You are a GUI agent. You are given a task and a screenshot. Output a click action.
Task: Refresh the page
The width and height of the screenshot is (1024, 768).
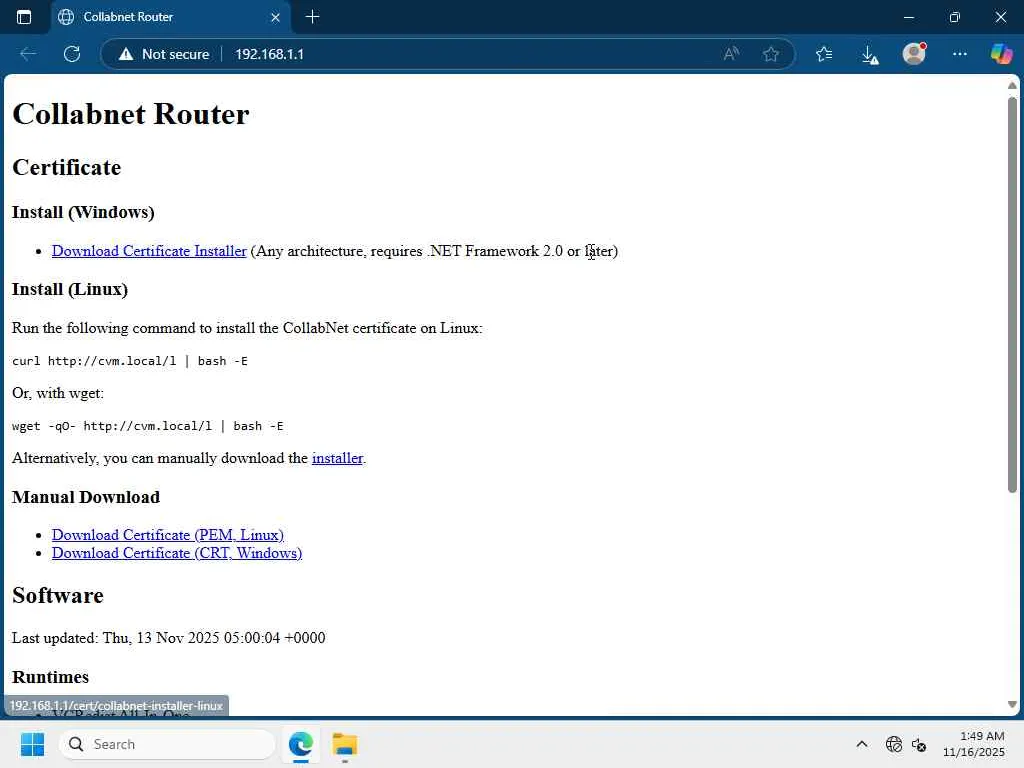72,54
